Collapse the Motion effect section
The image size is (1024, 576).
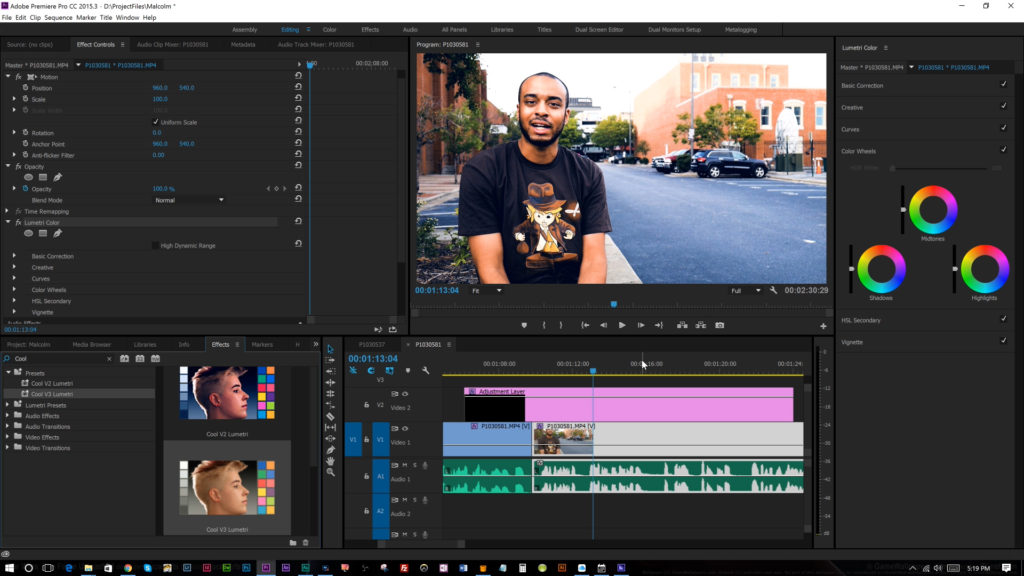8,77
